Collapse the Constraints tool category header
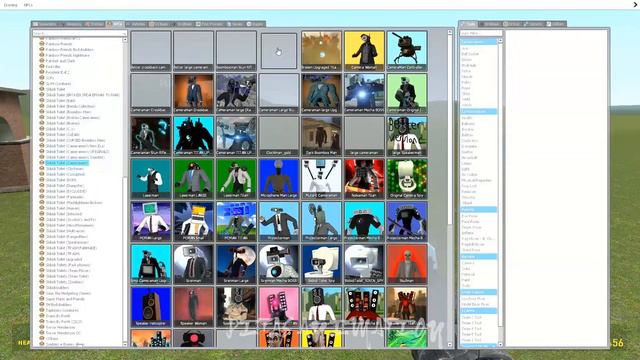640x360 pixels. click(478, 42)
